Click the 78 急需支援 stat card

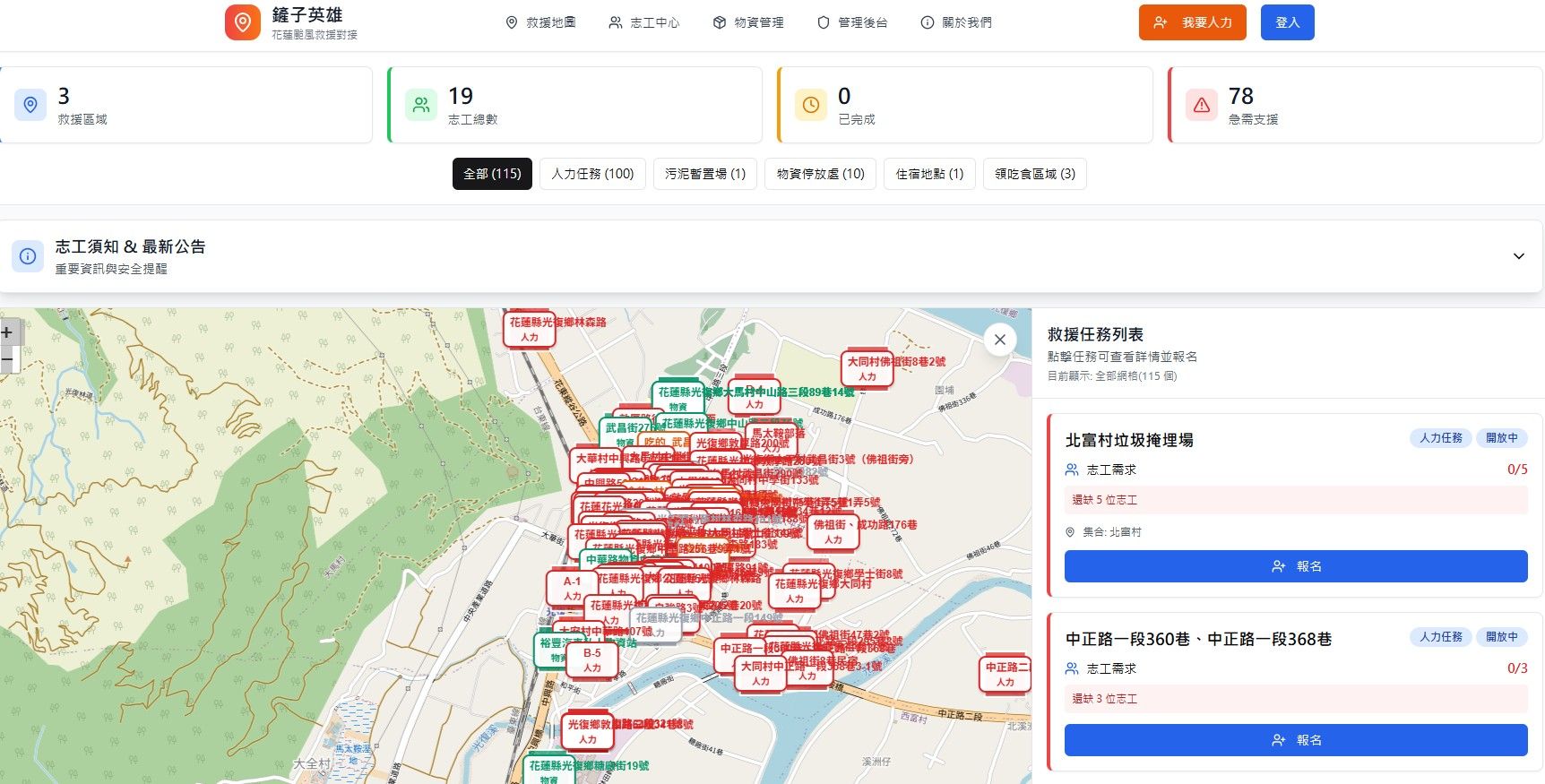click(1356, 105)
